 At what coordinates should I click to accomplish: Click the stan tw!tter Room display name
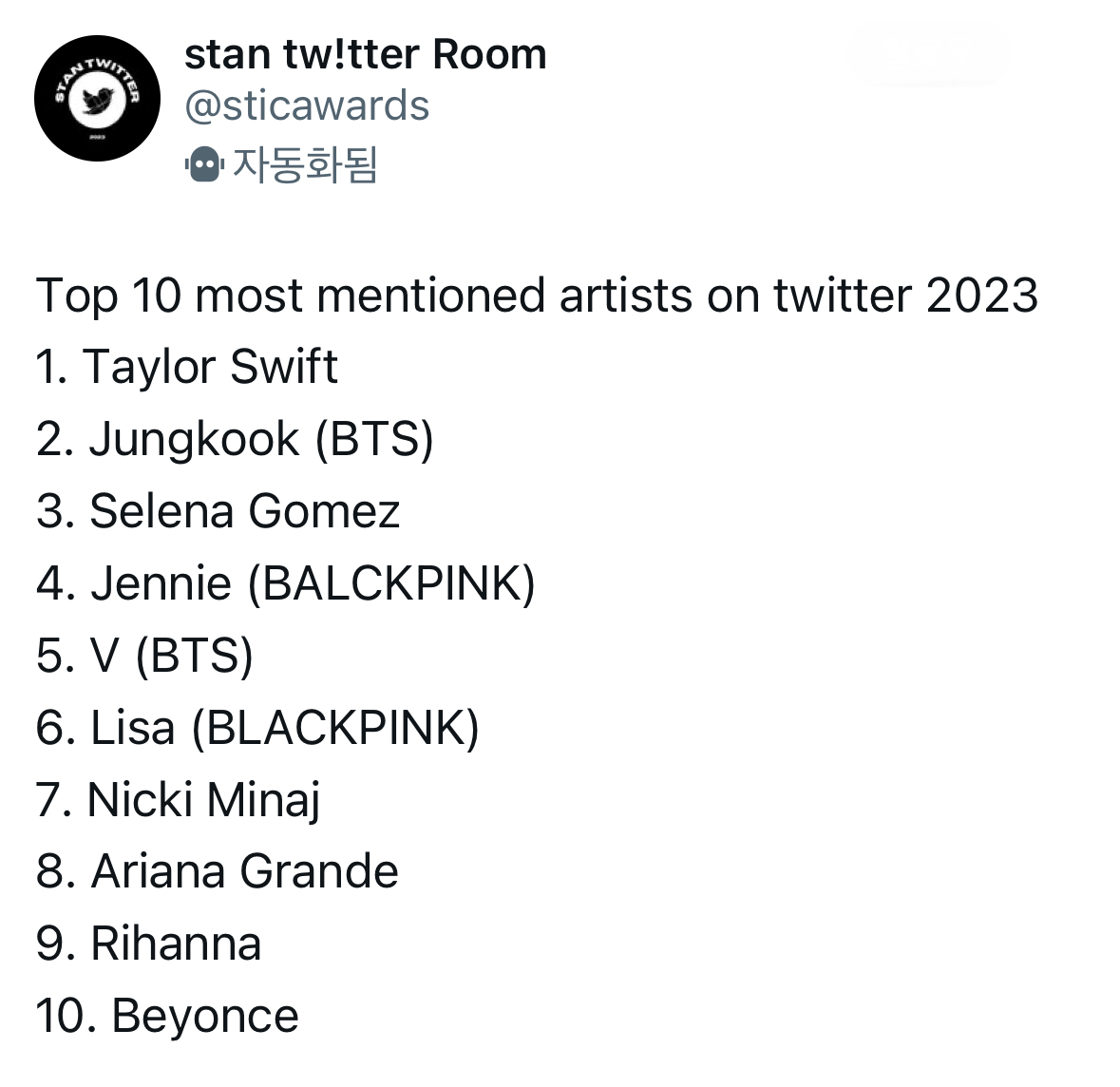coord(365,55)
